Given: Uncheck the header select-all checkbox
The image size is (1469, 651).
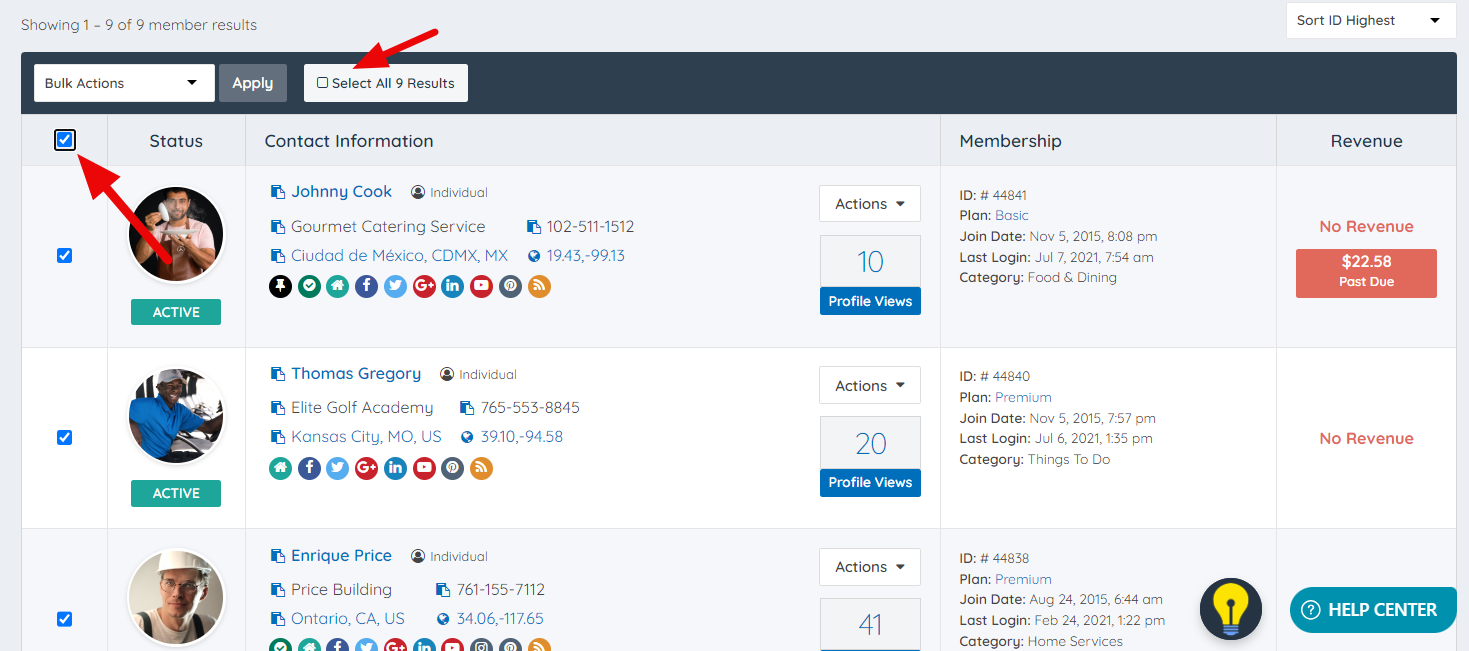Looking at the screenshot, I should coord(65,140).
